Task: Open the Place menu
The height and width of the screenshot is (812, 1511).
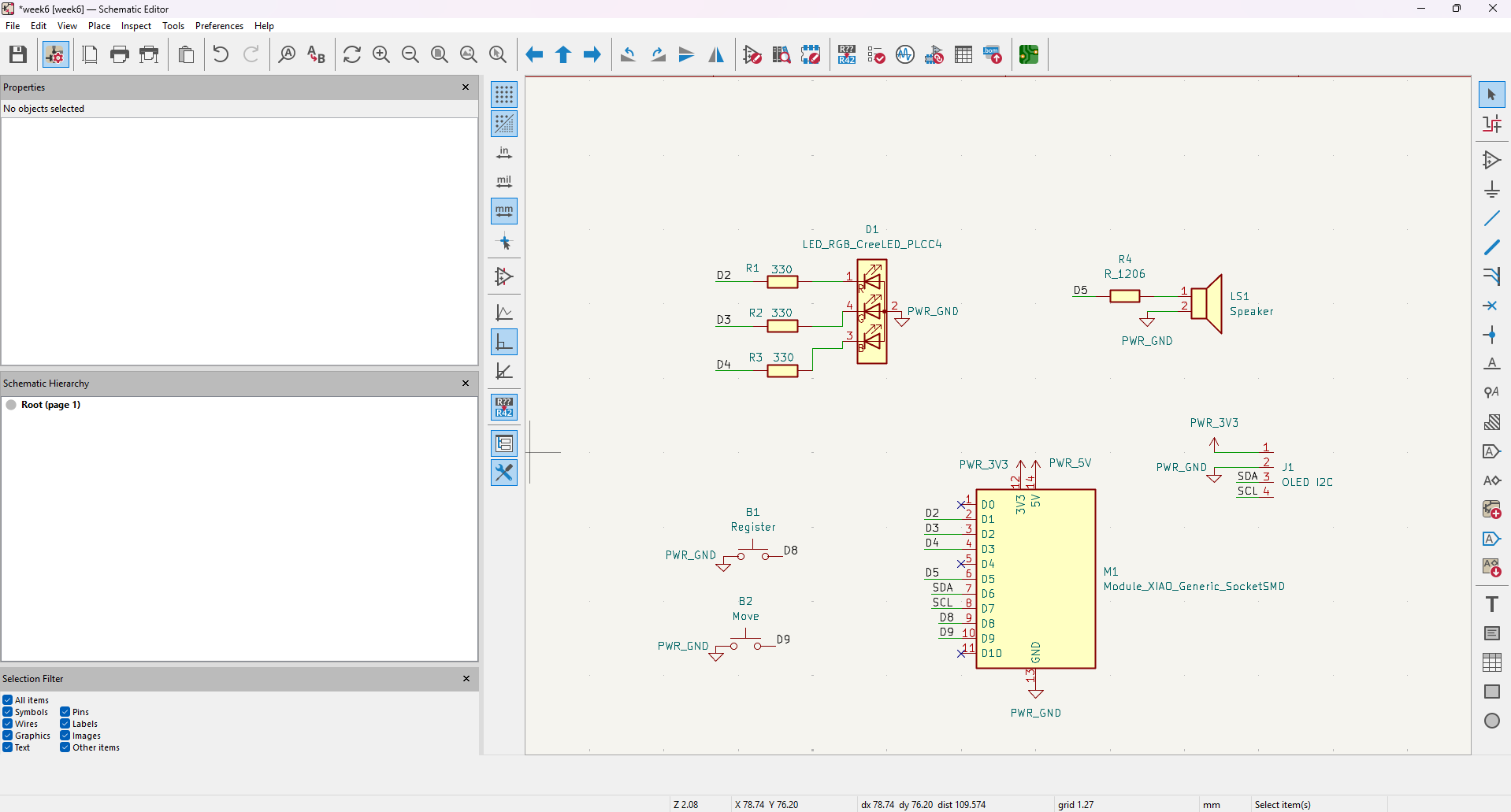Action: click(x=99, y=26)
